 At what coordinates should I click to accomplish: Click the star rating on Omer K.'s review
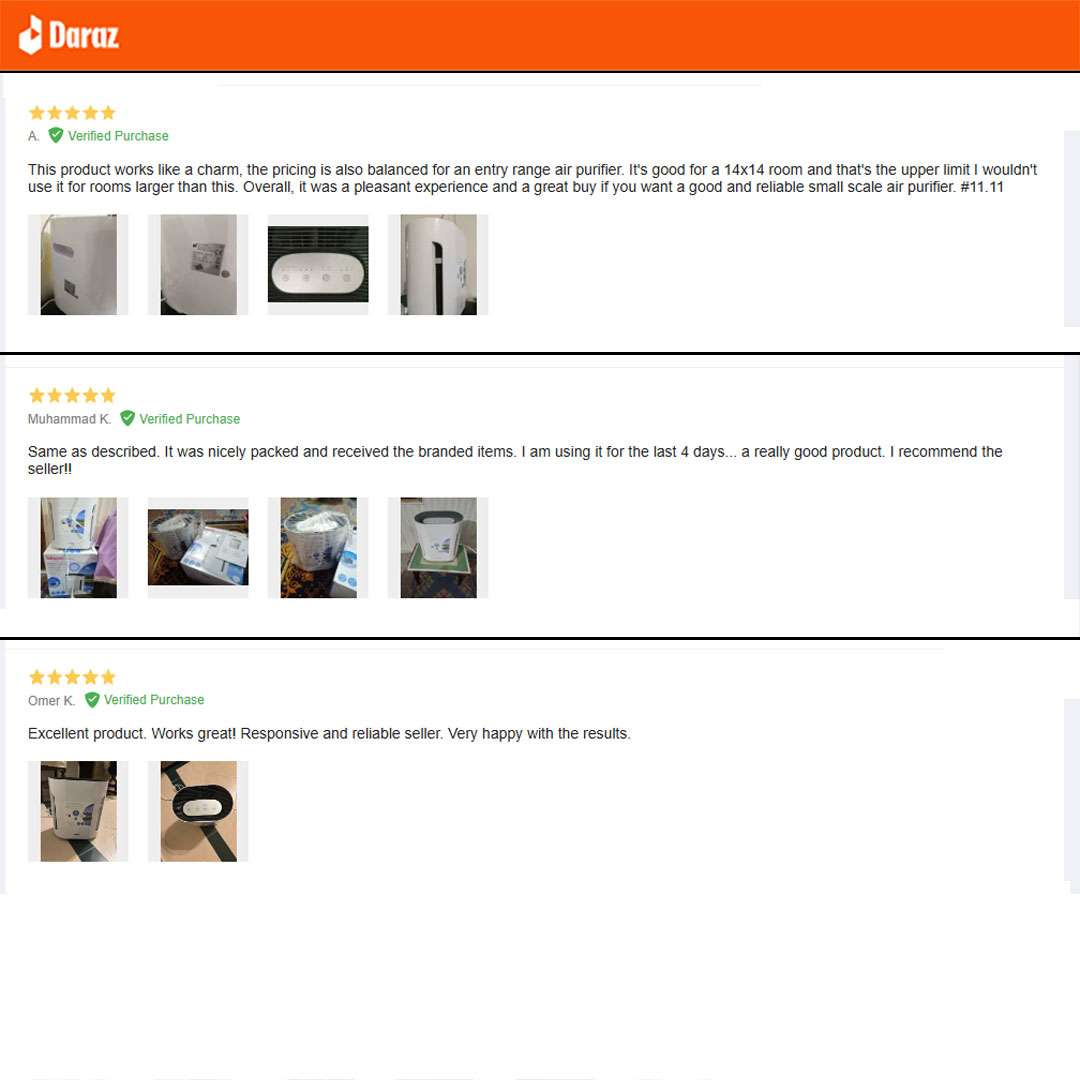pyautogui.click(x=72, y=677)
